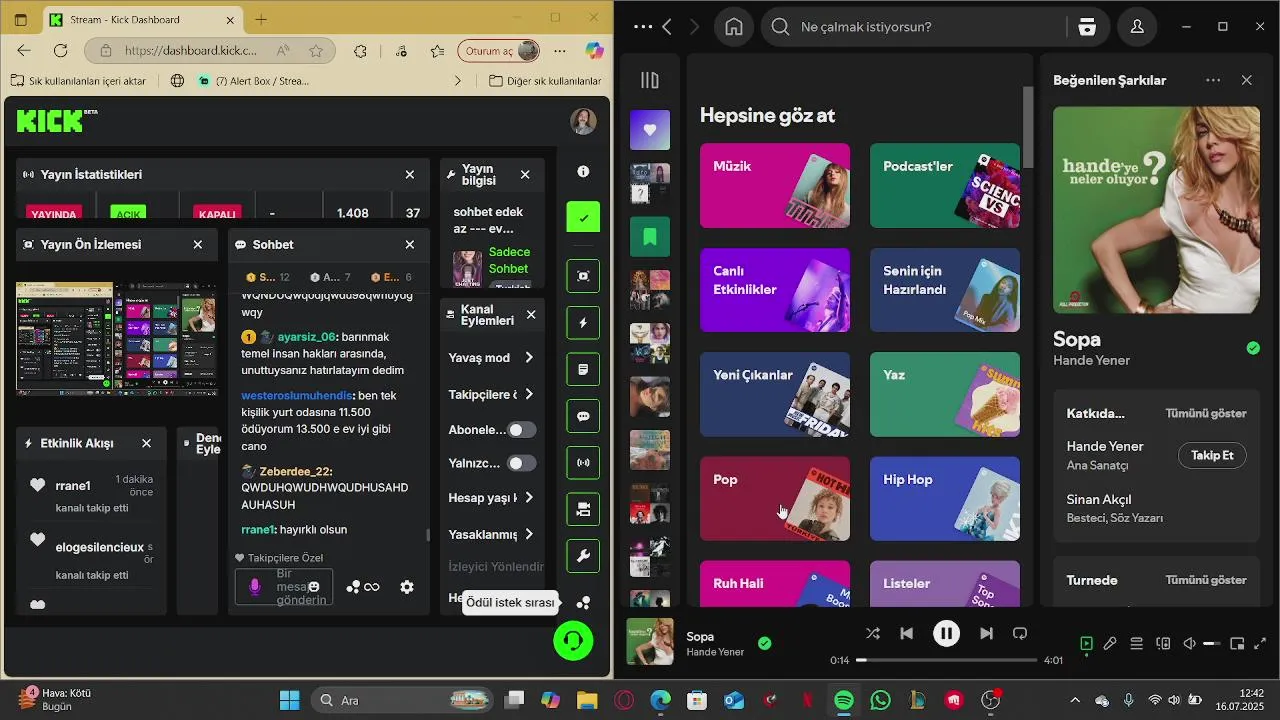
Task: Toggle shuffle in Spotify player
Action: pos(873,633)
